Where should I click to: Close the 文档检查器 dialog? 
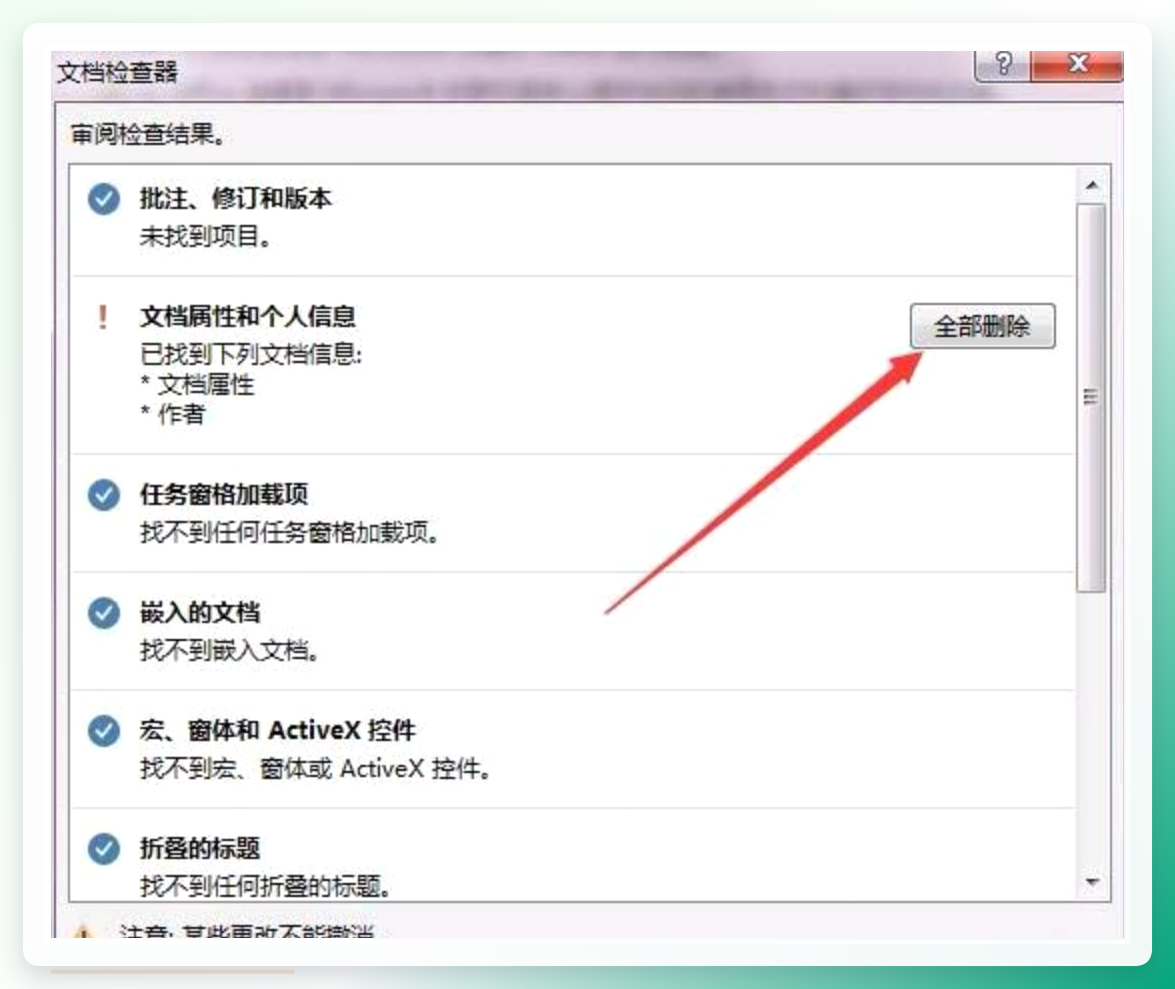[x=1078, y=64]
